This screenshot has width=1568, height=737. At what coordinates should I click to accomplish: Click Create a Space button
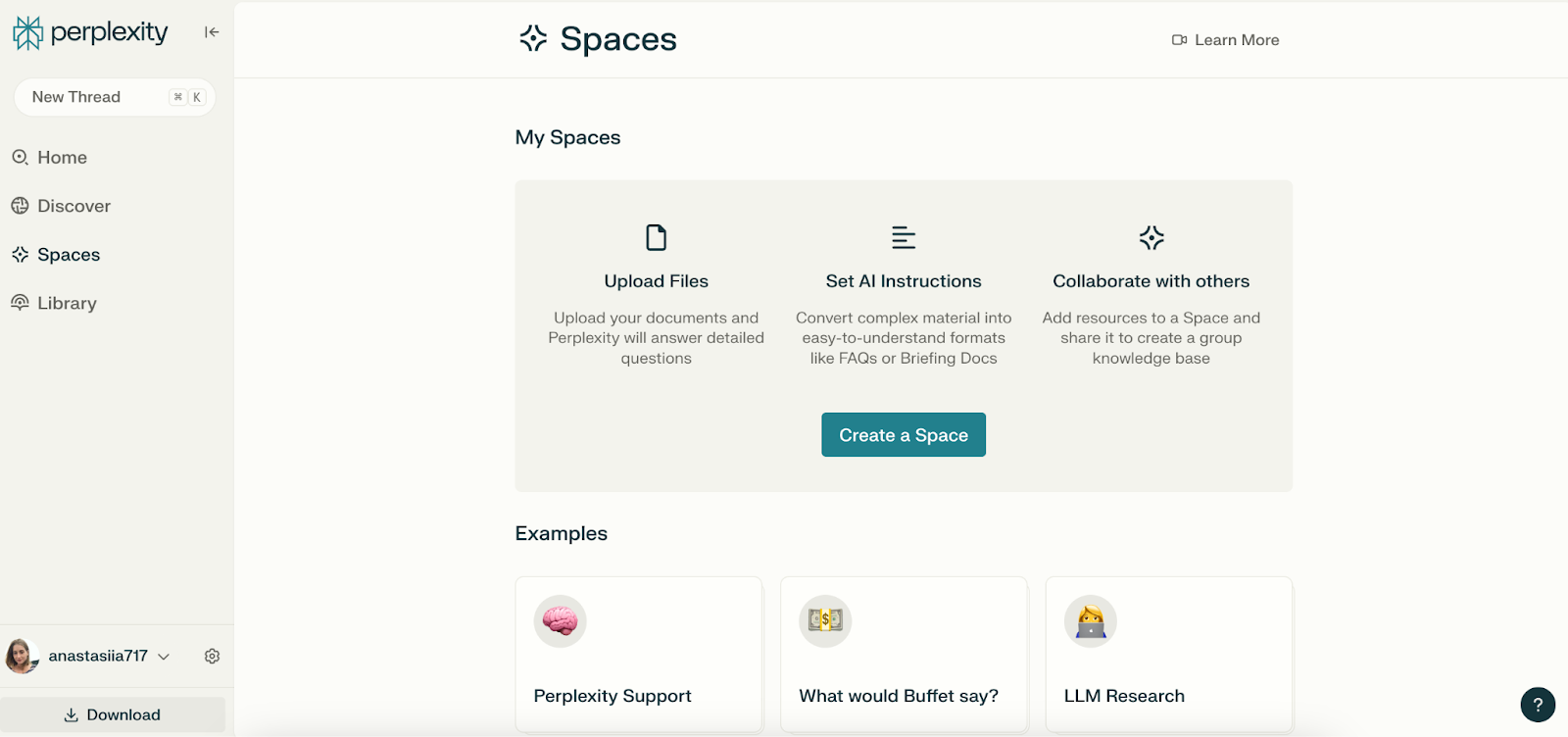(x=904, y=435)
